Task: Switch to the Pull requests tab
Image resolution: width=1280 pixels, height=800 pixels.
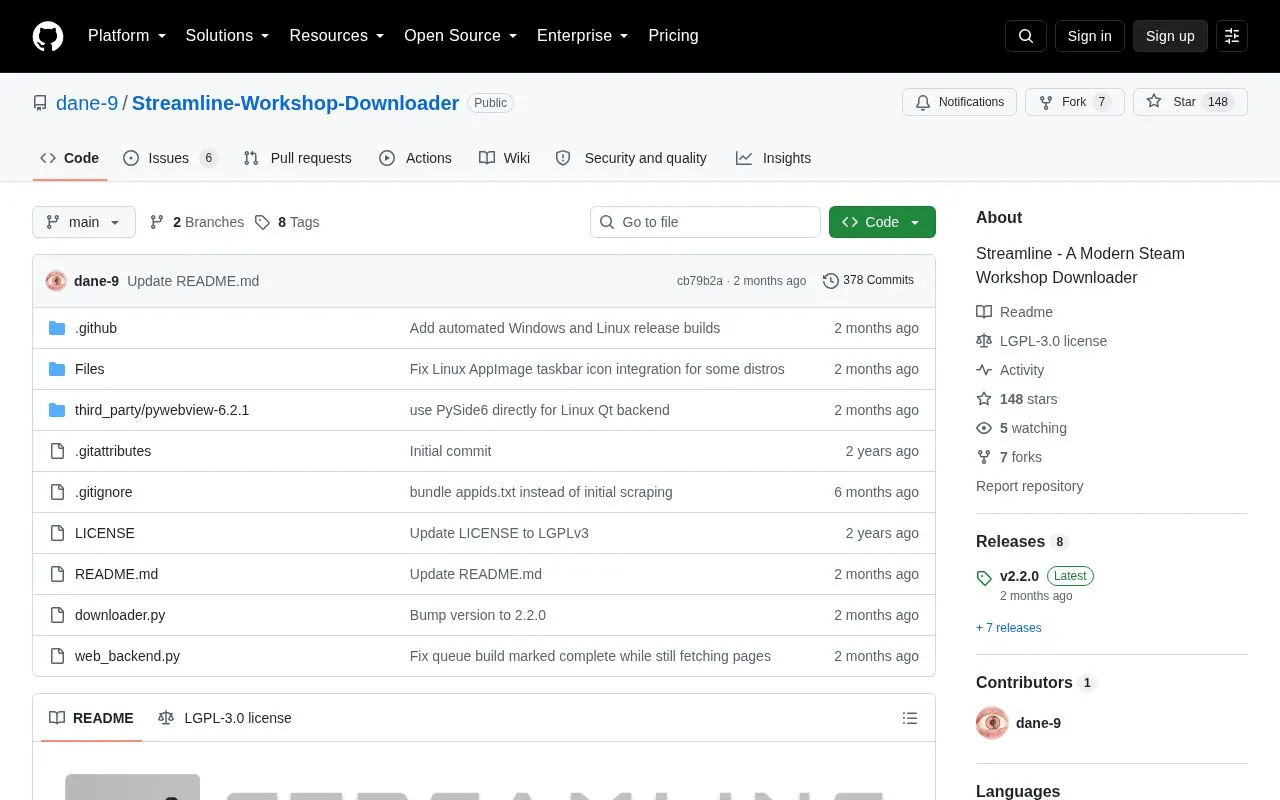Action: (298, 158)
